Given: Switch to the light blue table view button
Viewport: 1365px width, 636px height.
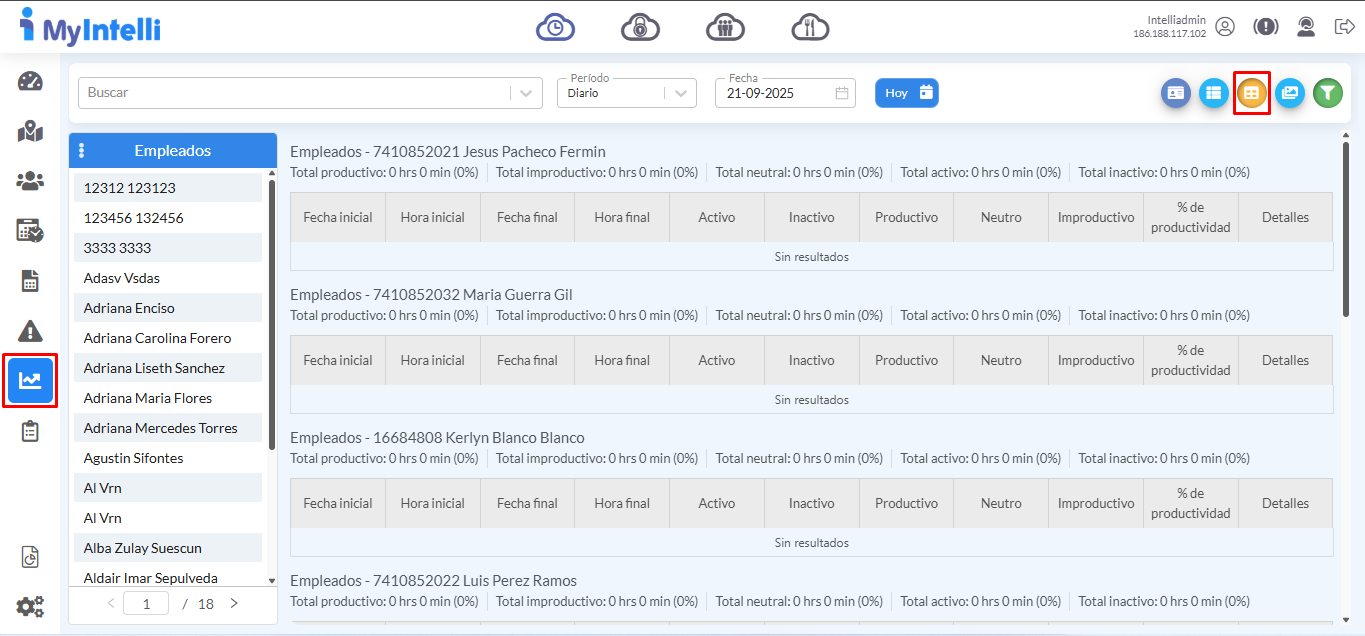Looking at the screenshot, I should (x=1213, y=93).
